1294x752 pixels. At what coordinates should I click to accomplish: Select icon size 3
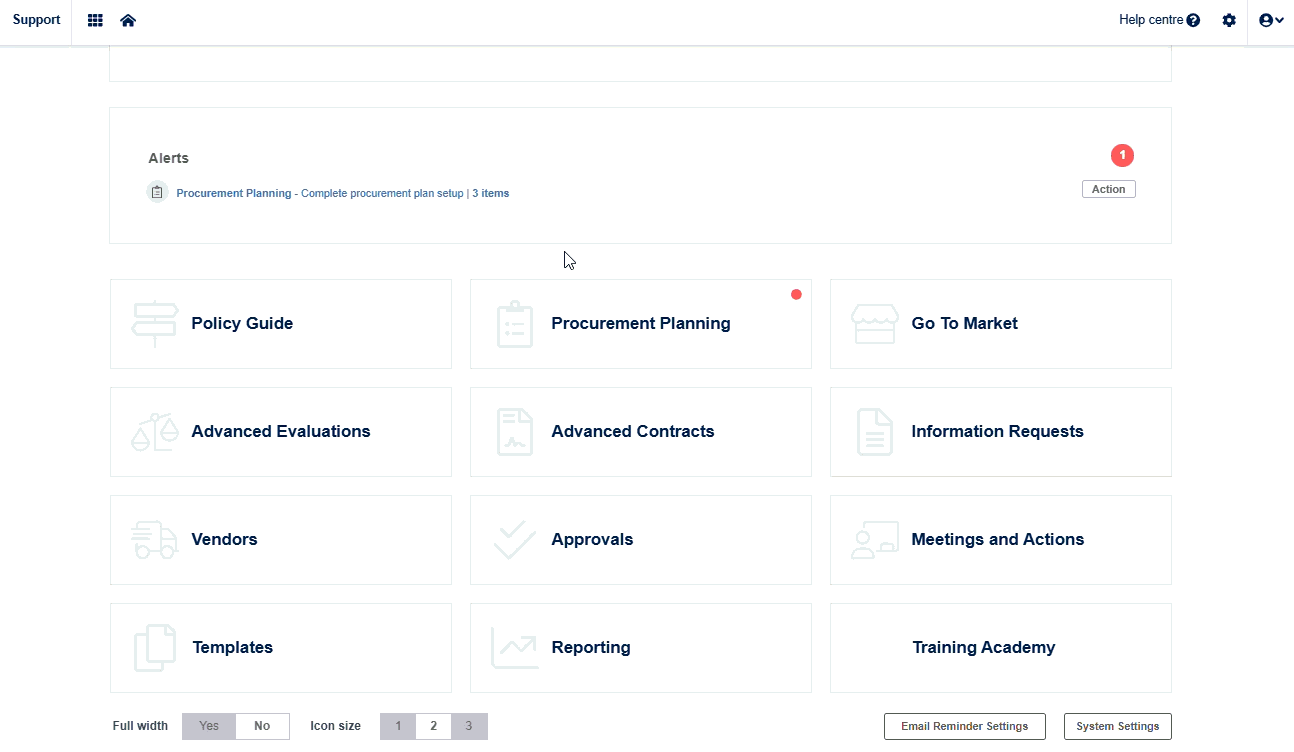469,726
